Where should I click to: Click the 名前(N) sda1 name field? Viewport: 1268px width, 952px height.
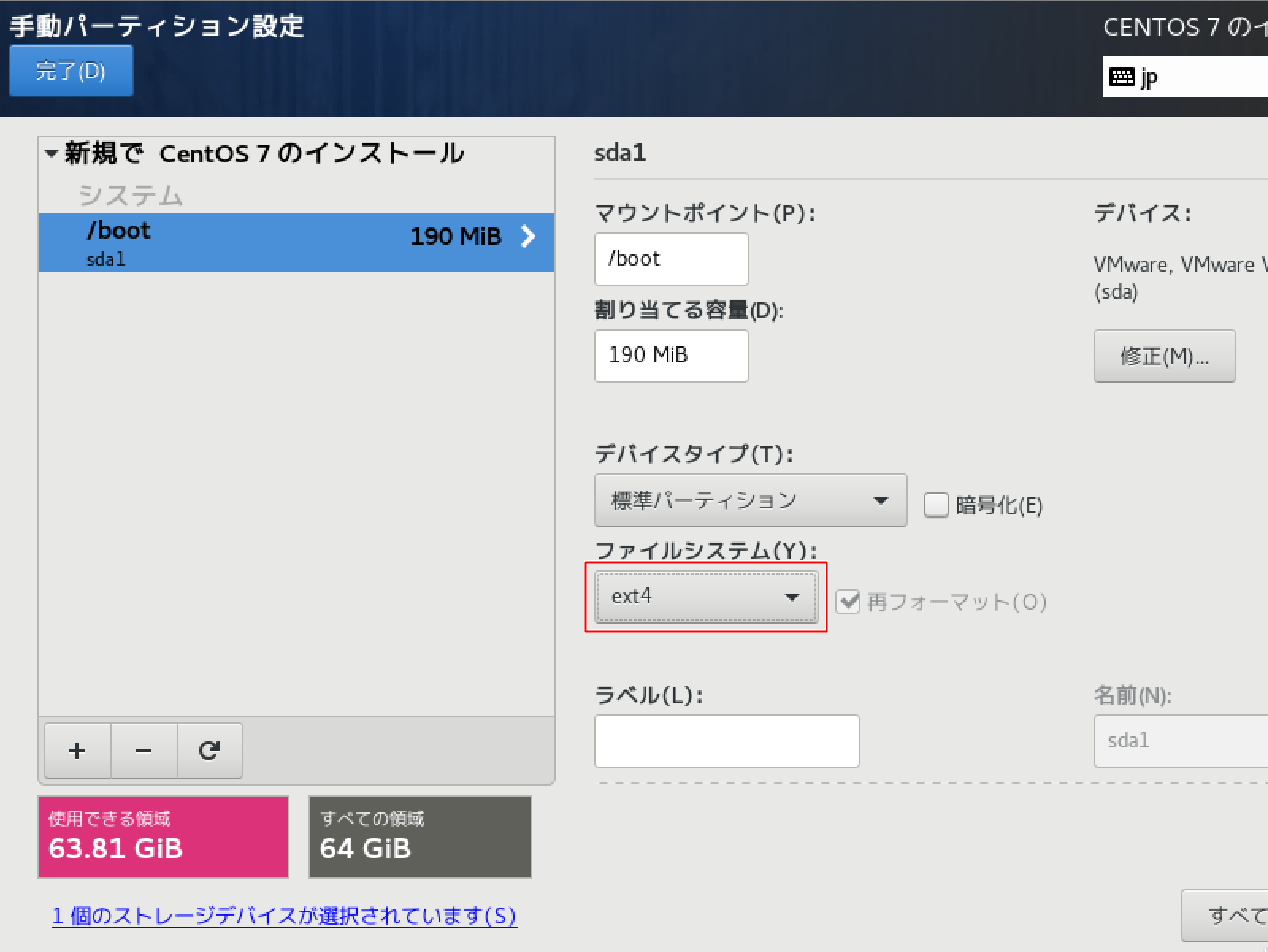[x=1181, y=741]
